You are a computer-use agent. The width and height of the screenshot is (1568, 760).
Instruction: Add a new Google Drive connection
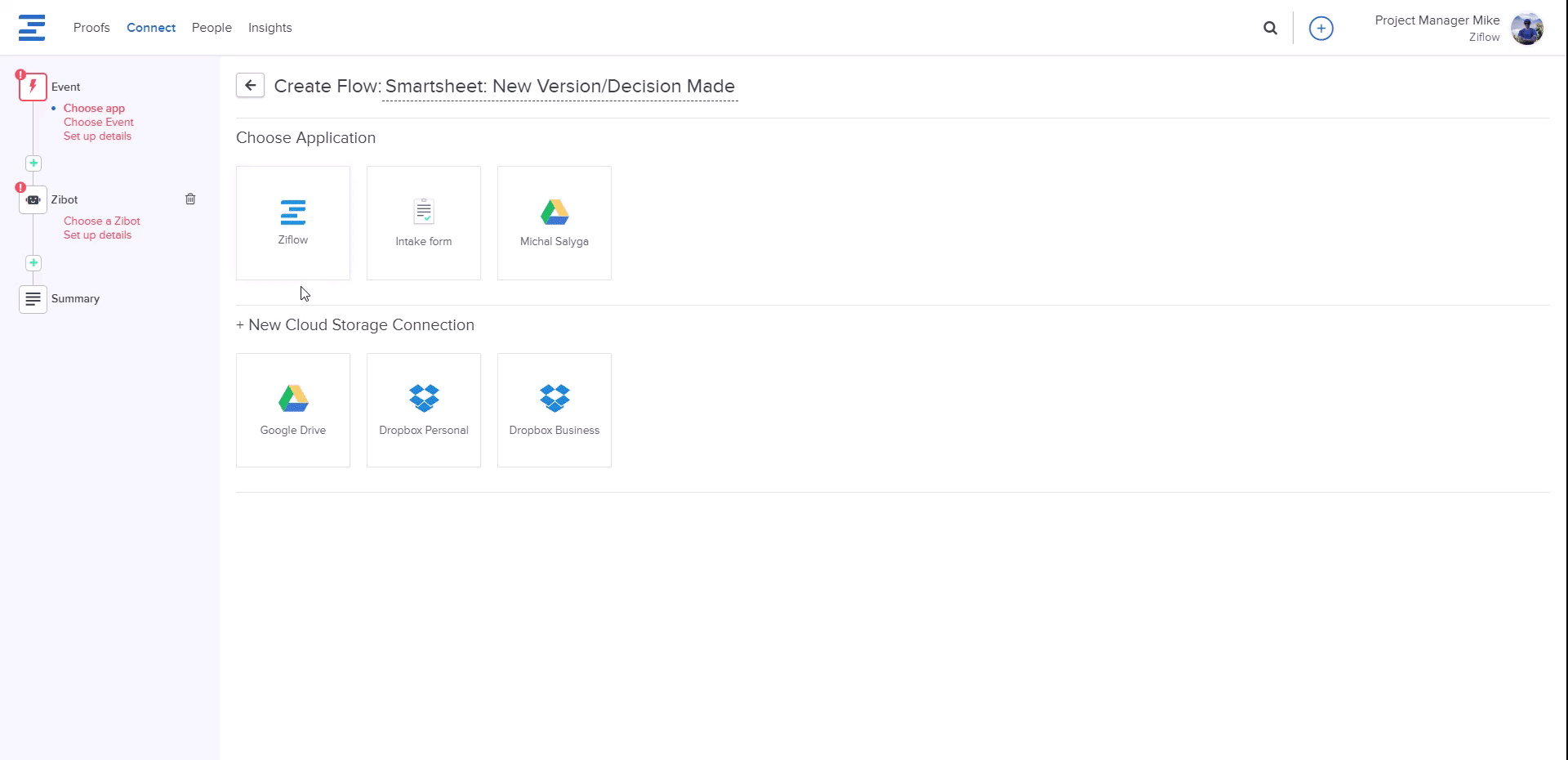click(293, 410)
